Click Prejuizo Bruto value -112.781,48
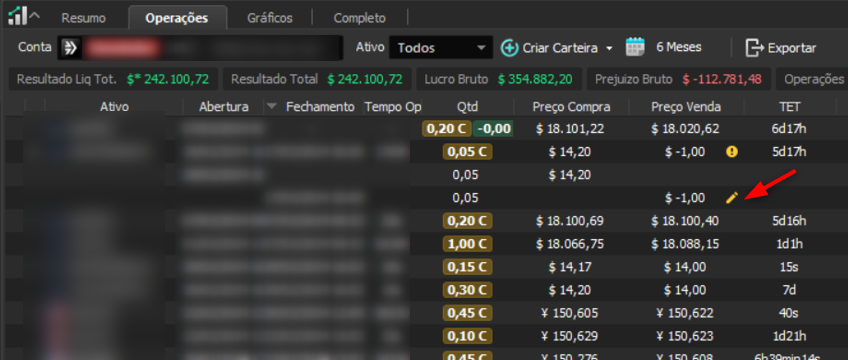 coord(722,79)
